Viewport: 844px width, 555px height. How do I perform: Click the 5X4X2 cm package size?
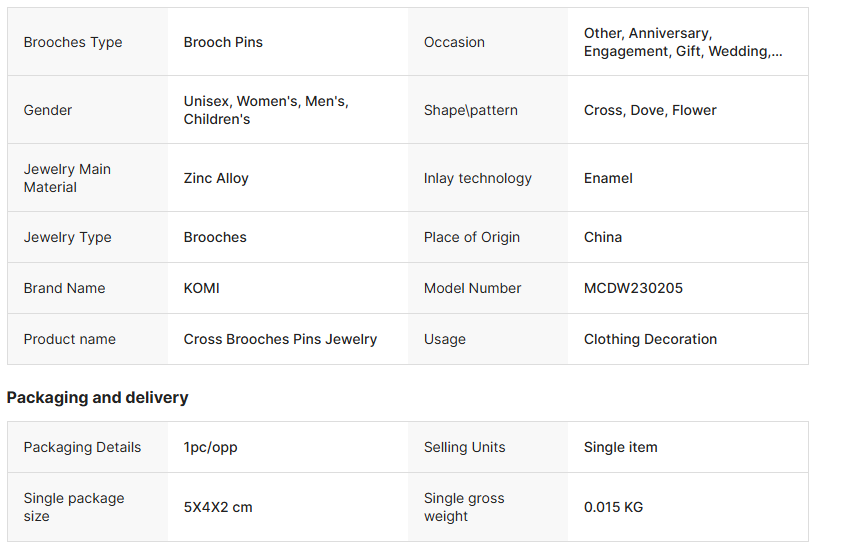coord(218,507)
